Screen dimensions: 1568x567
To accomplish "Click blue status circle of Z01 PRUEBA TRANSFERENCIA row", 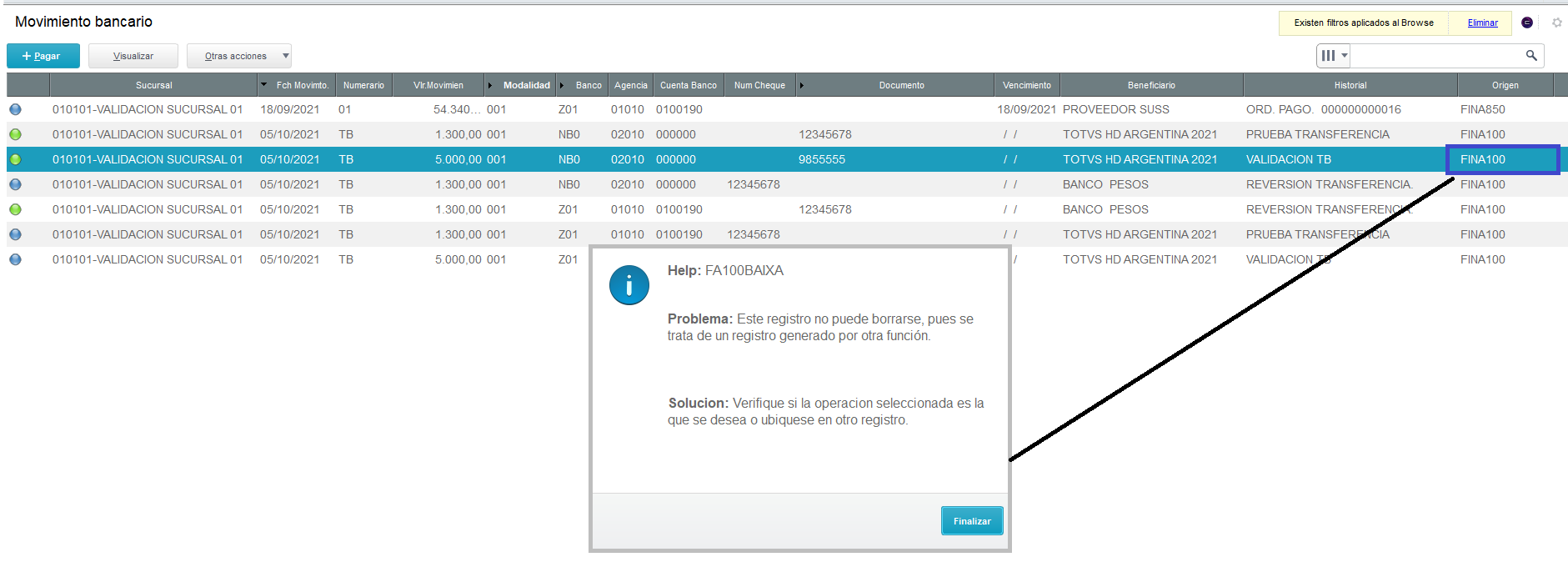I will [15, 234].
